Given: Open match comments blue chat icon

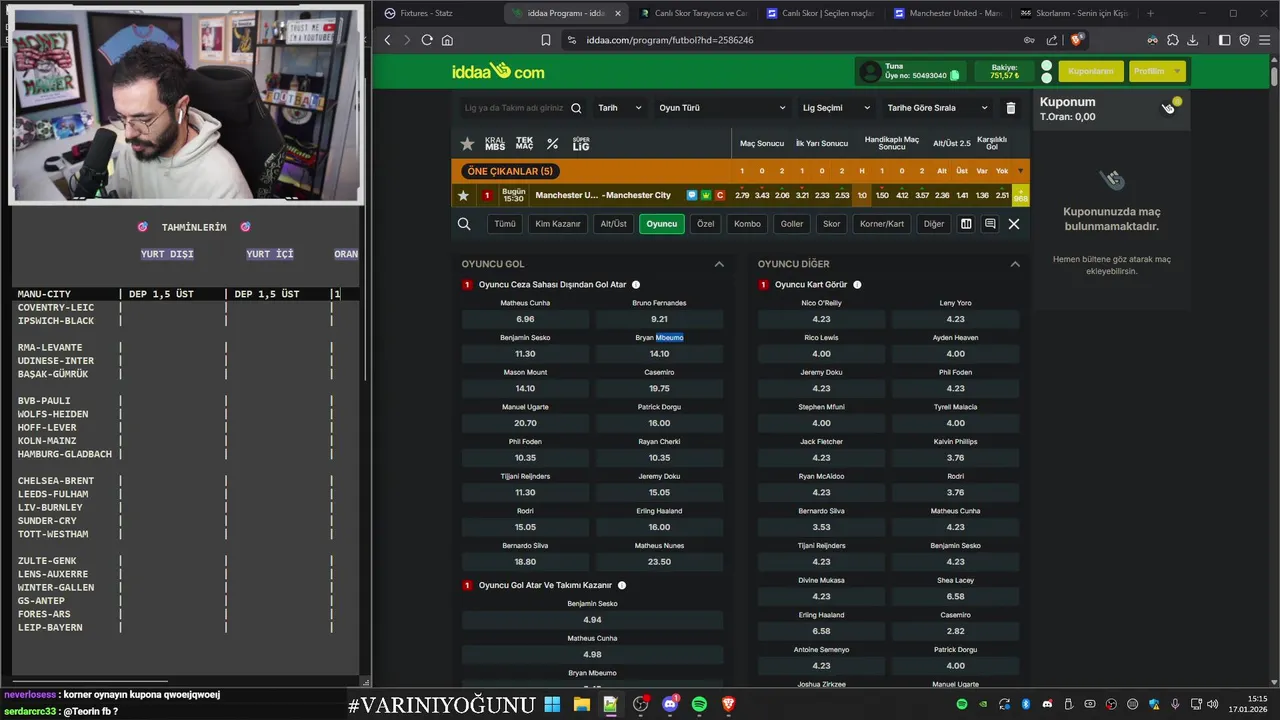Looking at the screenshot, I should click(692, 195).
